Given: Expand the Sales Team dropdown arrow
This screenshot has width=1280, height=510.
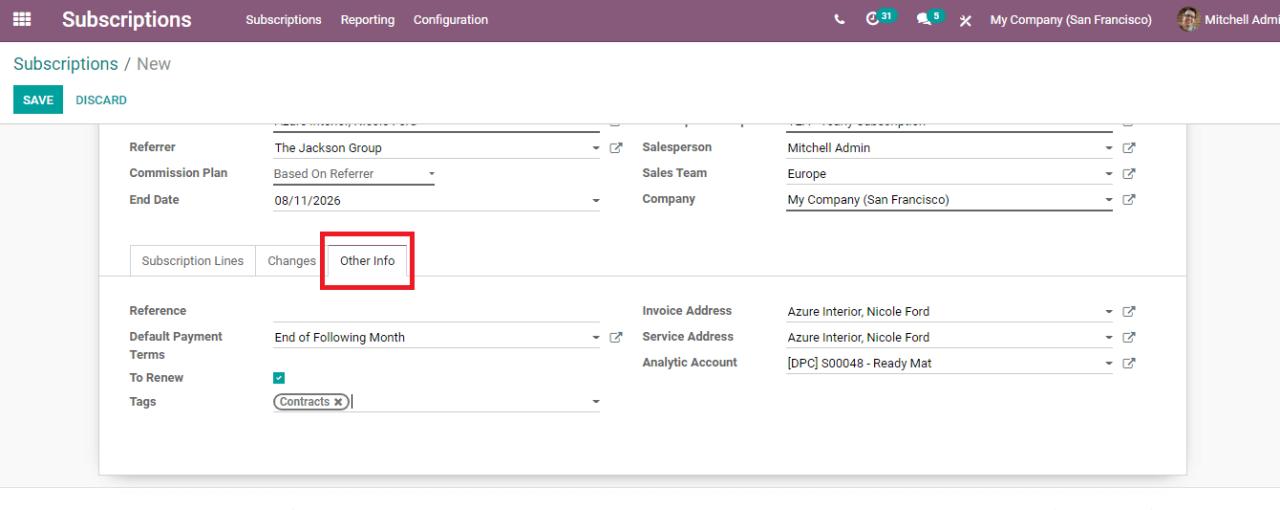Looking at the screenshot, I should click(x=1108, y=174).
